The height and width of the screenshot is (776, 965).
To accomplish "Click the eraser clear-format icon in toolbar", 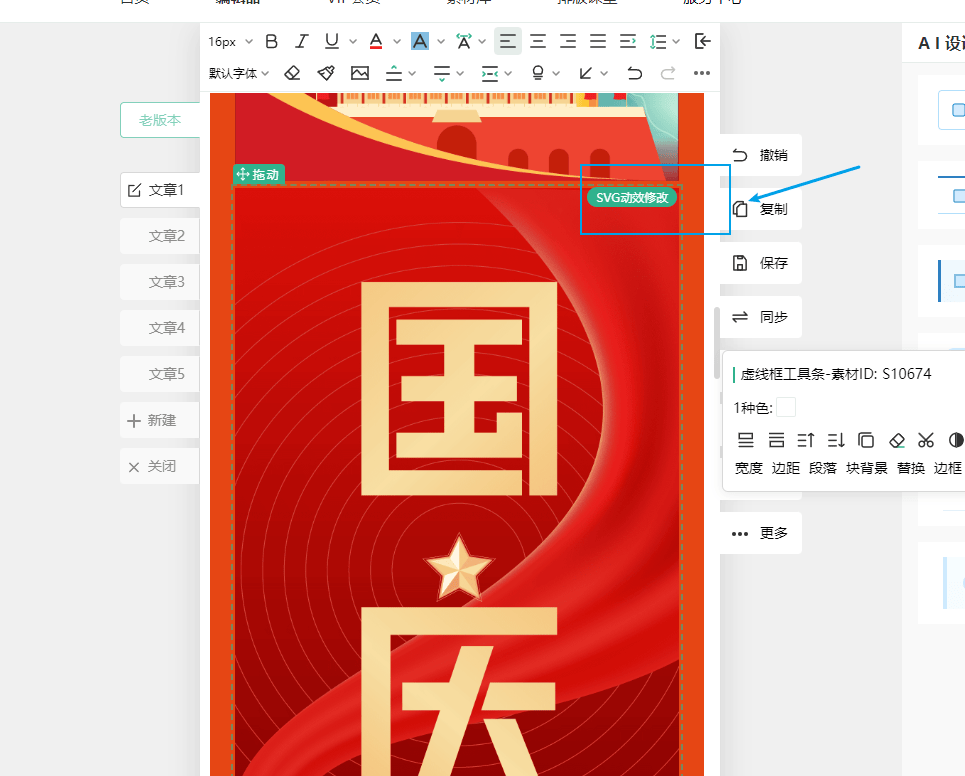I will [292, 73].
